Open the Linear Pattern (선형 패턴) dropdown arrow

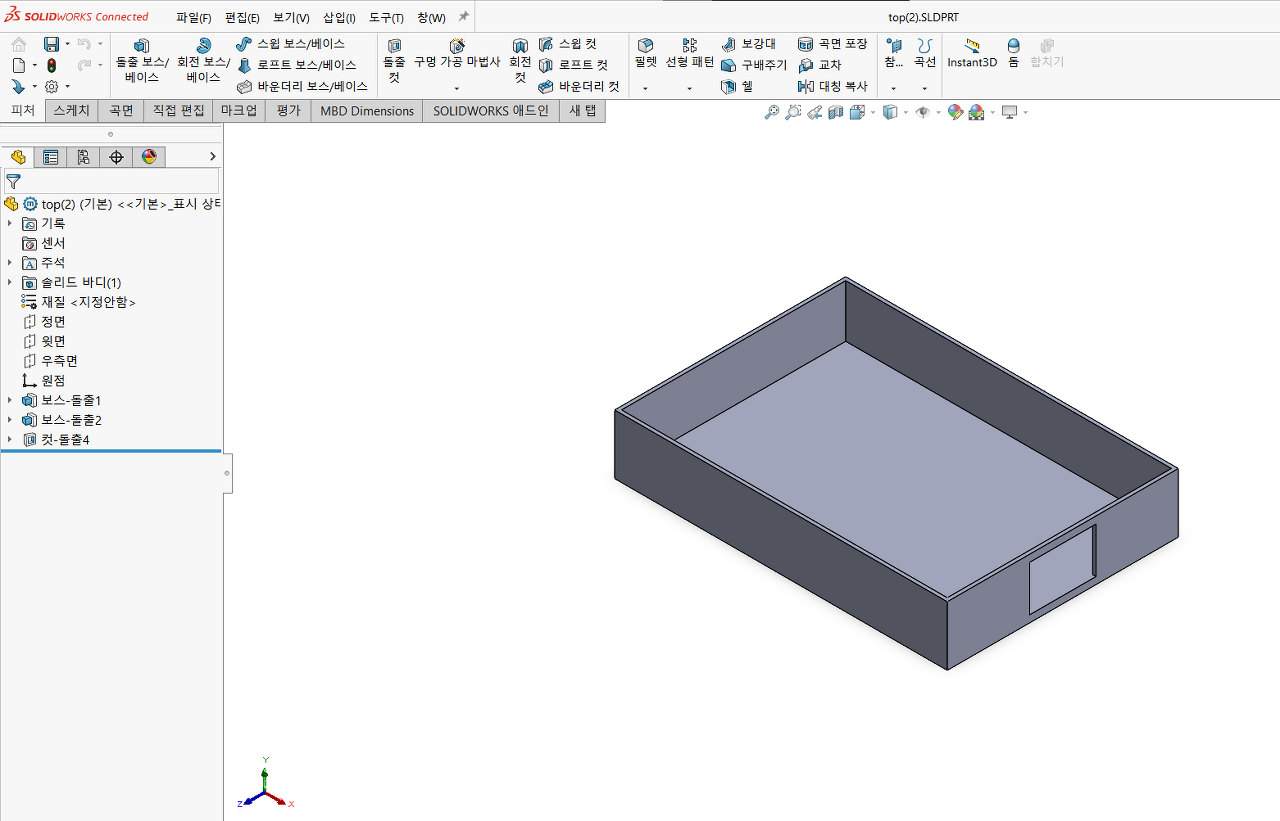click(x=690, y=88)
